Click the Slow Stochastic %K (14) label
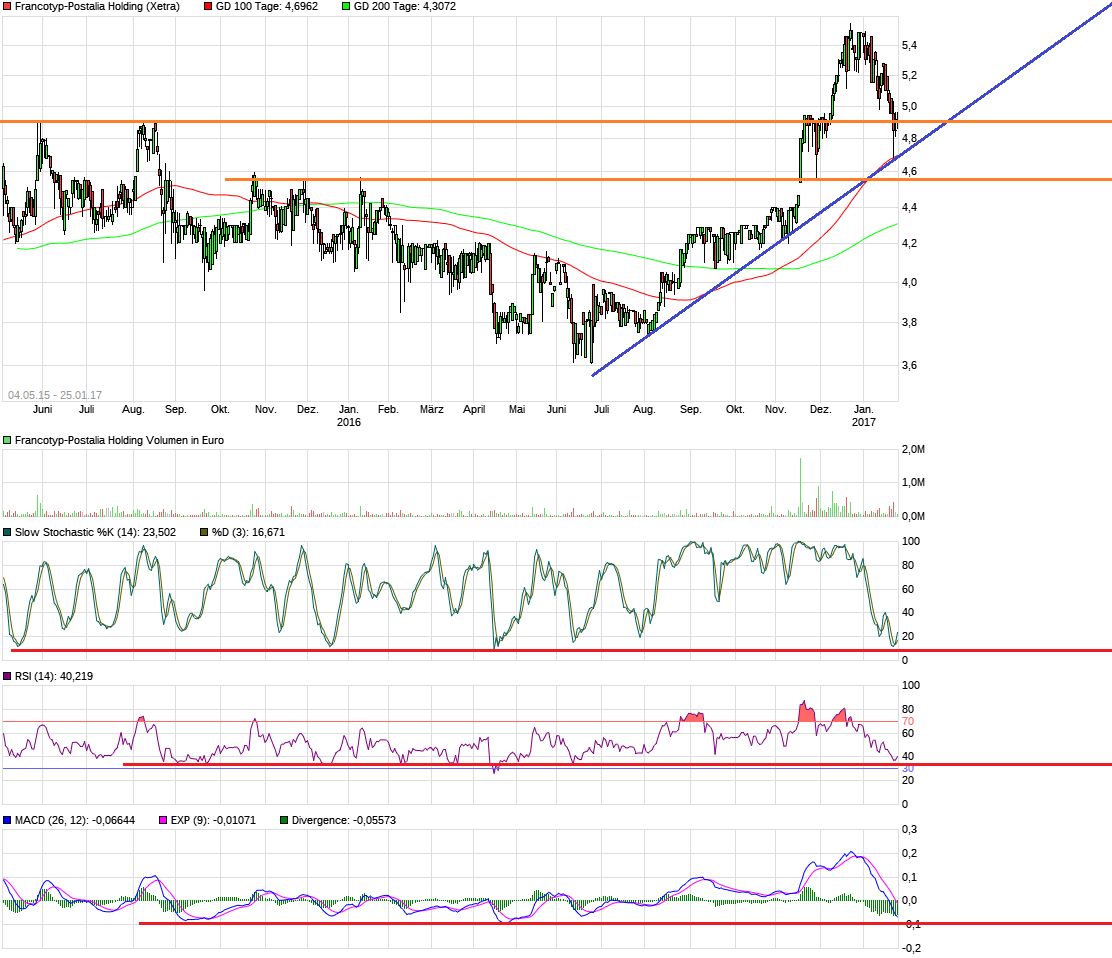This screenshot has height=958, width=1112. pyautogui.click(x=95, y=533)
